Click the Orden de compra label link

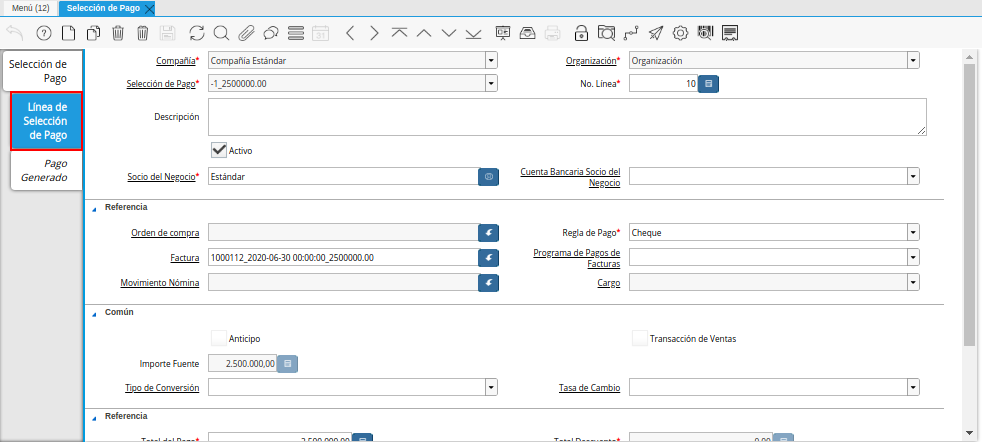coord(165,232)
